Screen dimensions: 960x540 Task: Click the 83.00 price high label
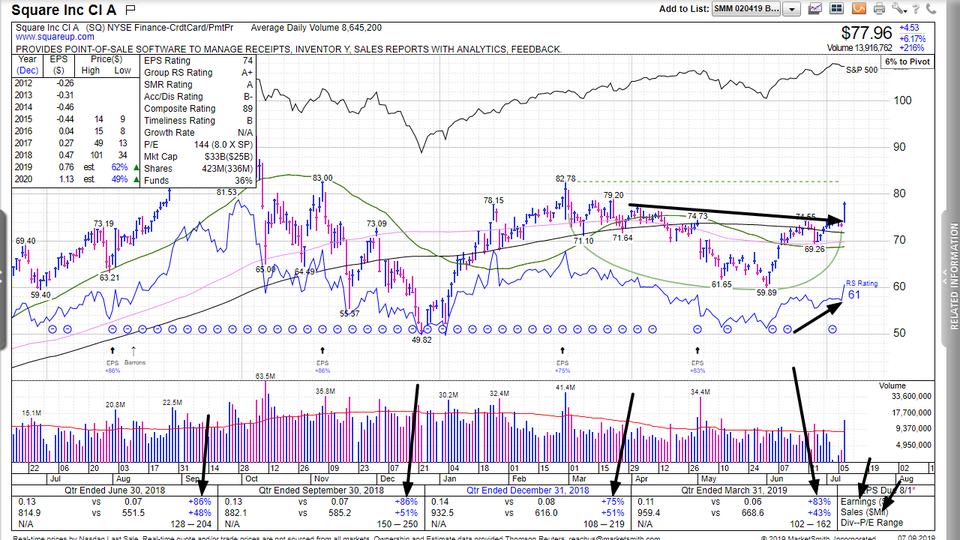click(323, 178)
